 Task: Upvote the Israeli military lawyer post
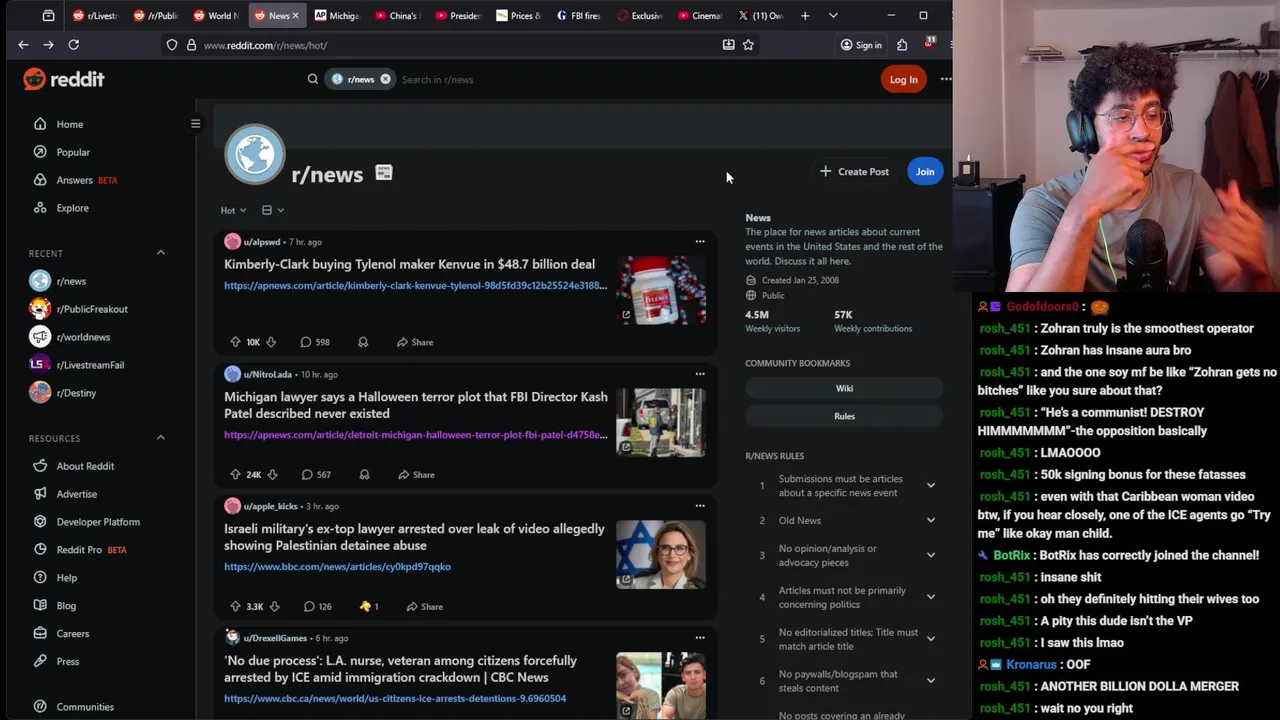pos(235,607)
